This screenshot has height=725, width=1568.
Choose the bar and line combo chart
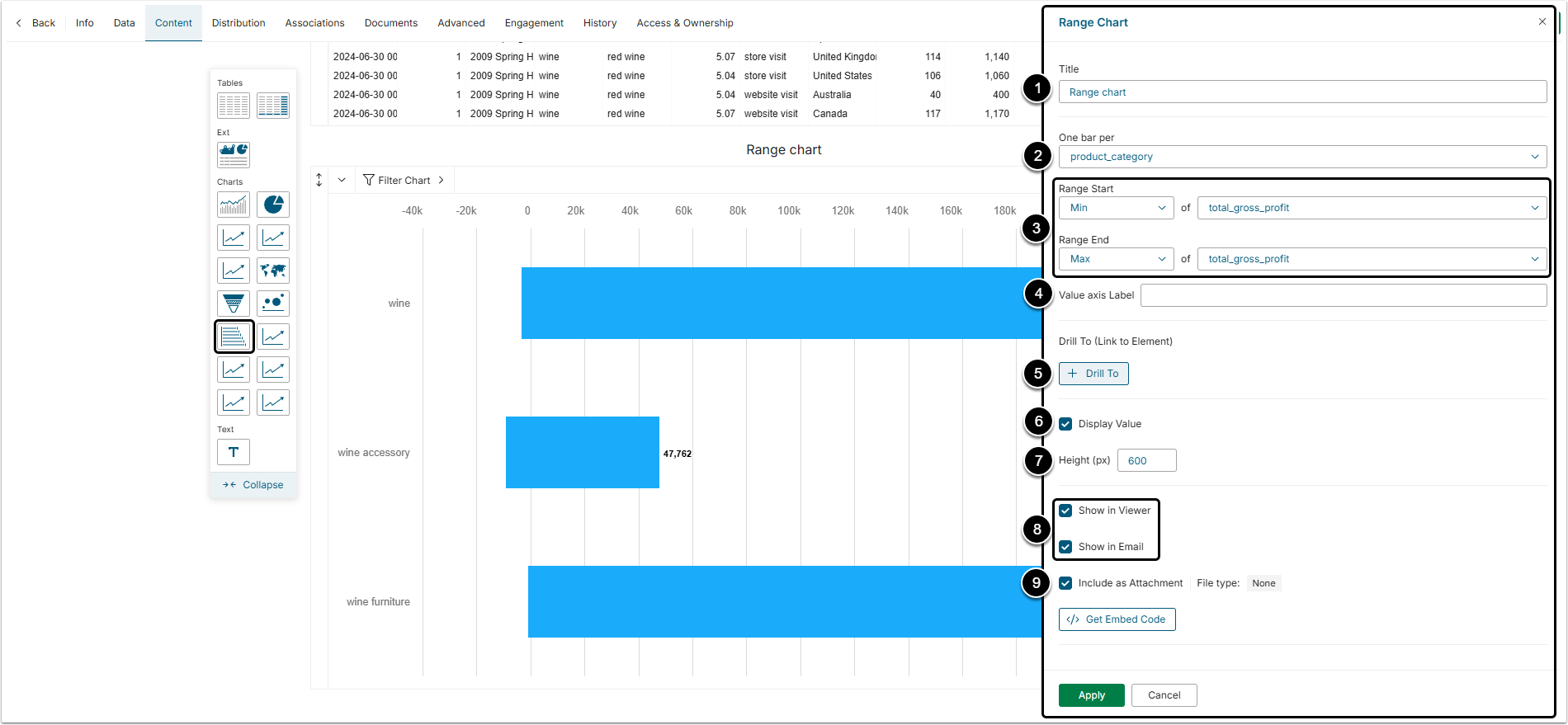point(234,205)
